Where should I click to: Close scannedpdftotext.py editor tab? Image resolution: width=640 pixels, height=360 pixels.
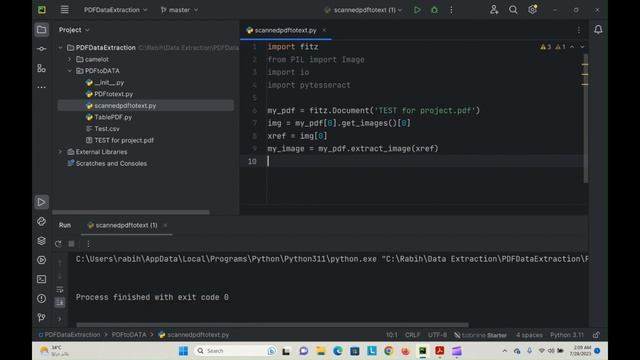324,30
